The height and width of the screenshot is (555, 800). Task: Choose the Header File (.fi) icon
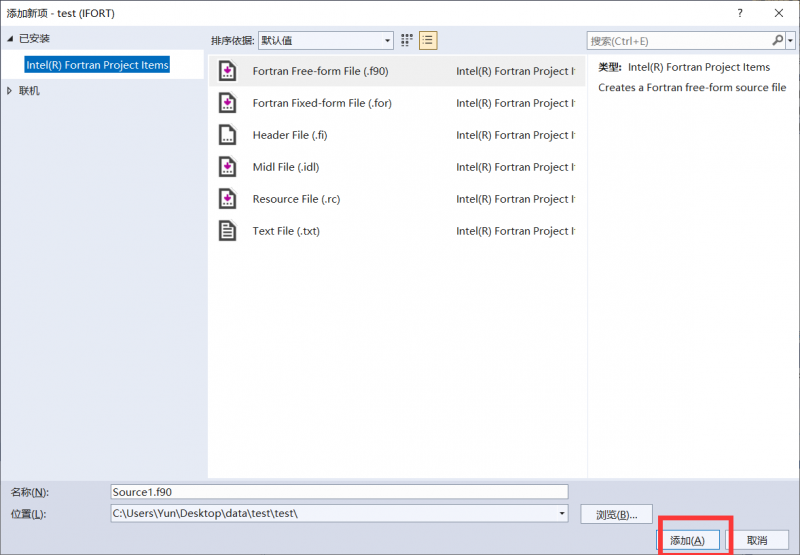pos(228,135)
